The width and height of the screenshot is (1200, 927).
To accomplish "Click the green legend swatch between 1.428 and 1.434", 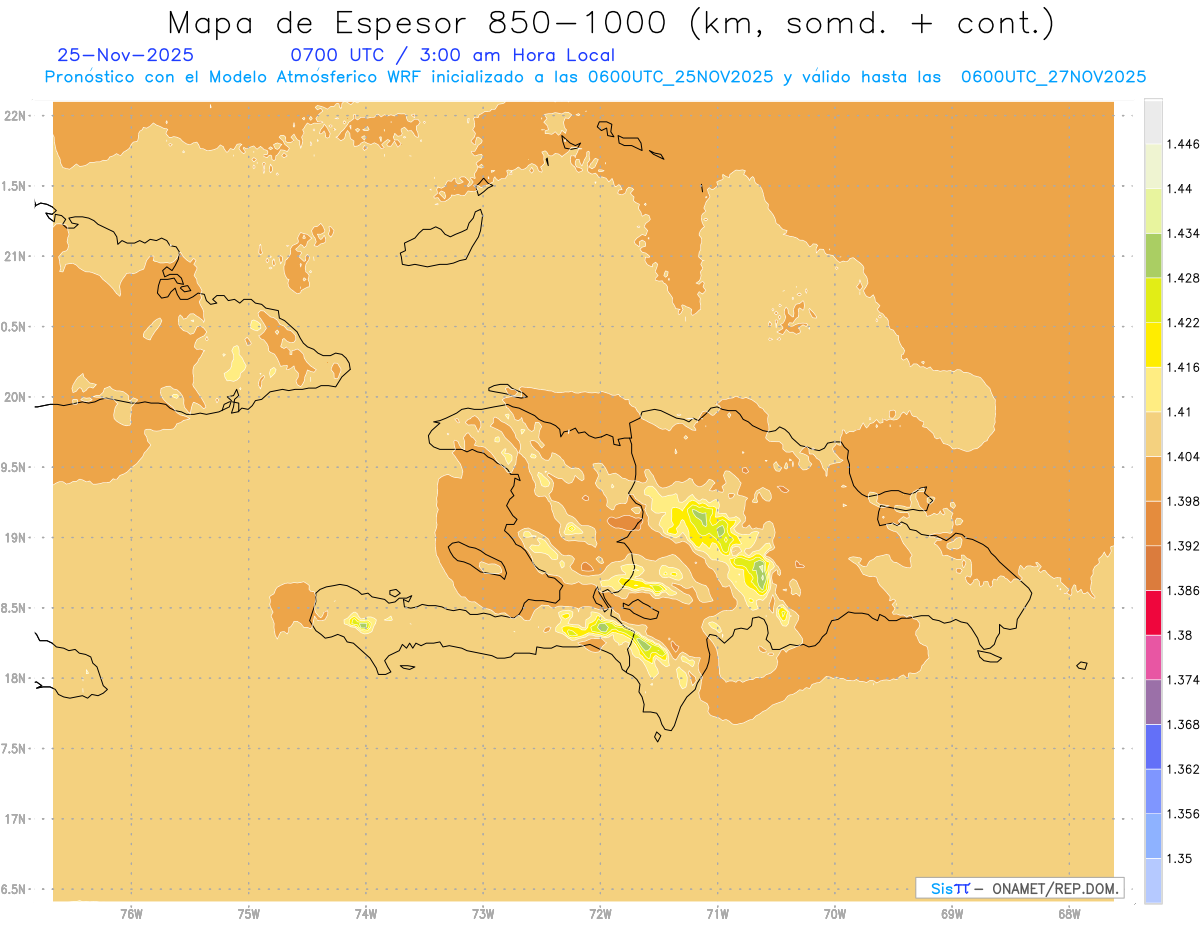I will click(1153, 255).
